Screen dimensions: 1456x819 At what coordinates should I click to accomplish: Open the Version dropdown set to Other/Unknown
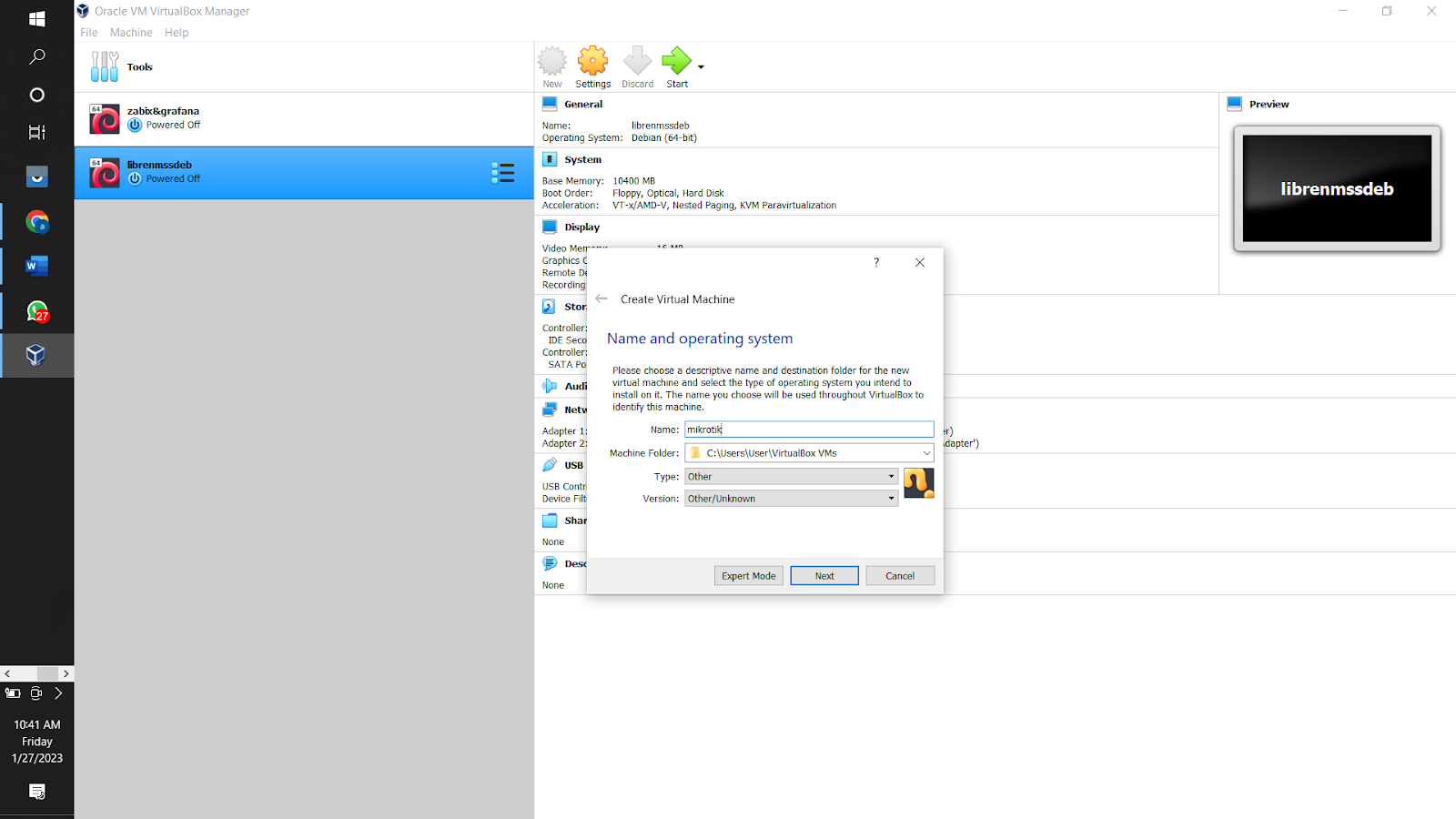(791, 499)
